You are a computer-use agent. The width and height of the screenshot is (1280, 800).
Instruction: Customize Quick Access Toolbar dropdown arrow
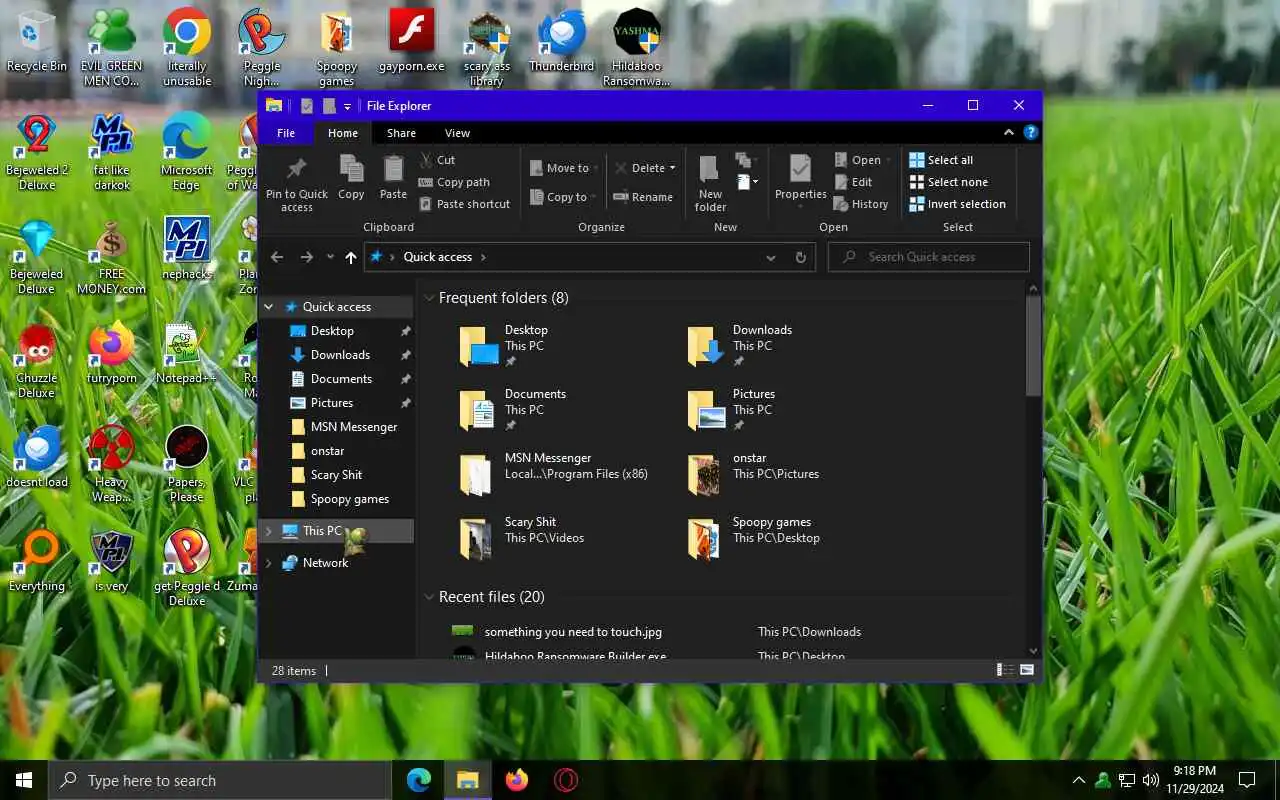tap(347, 106)
